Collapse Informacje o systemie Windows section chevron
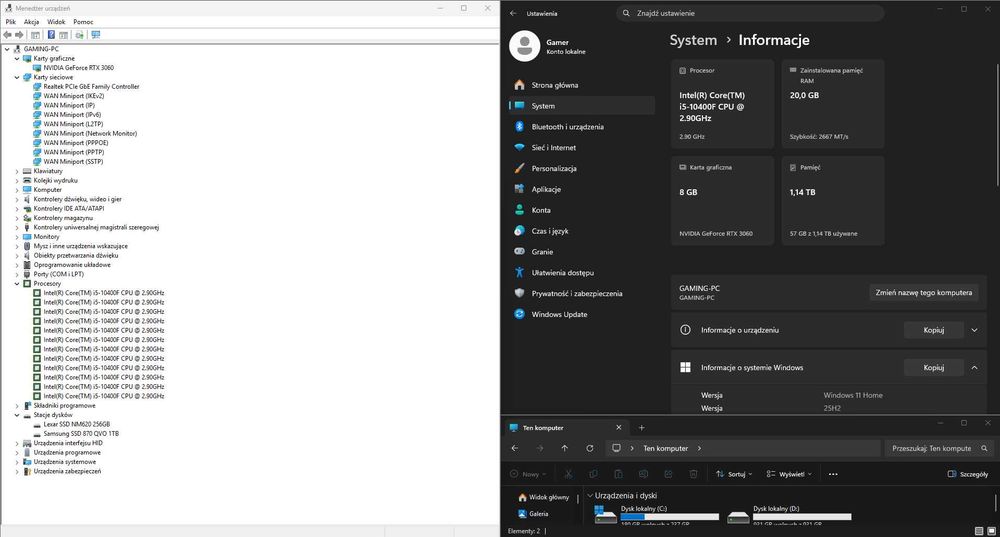Image resolution: width=1000 pixels, height=537 pixels. (974, 367)
